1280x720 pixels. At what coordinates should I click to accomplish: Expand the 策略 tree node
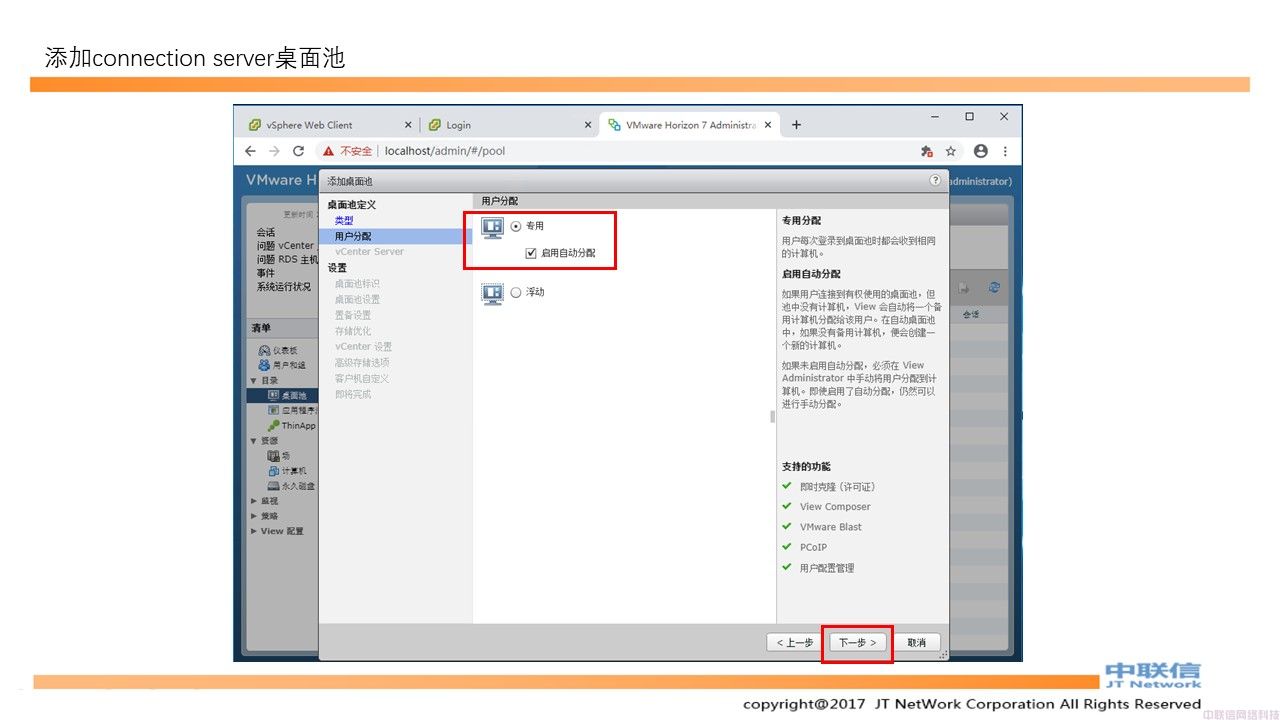click(x=254, y=516)
